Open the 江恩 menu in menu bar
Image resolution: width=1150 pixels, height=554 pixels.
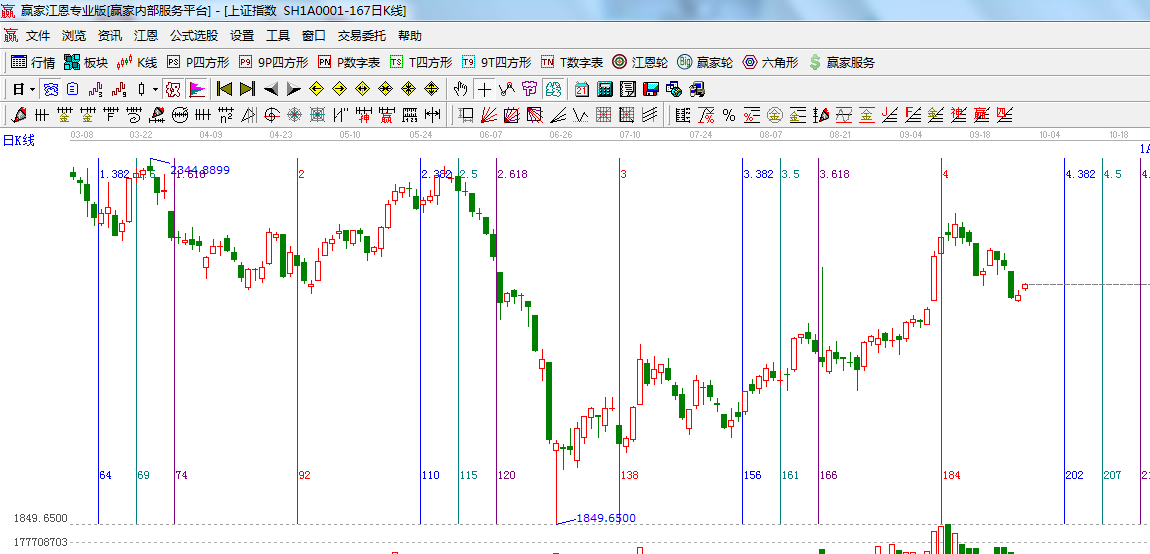tap(146, 36)
